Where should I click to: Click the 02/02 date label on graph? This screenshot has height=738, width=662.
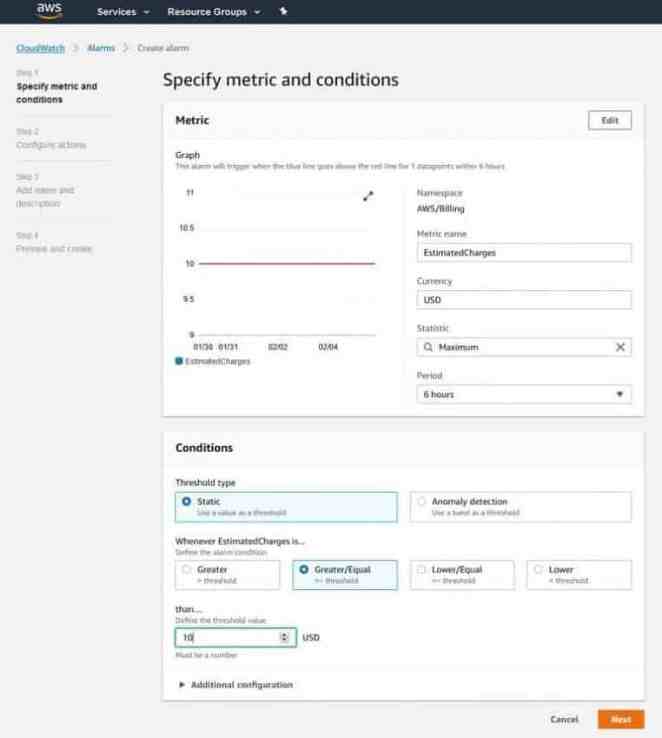coord(278,347)
